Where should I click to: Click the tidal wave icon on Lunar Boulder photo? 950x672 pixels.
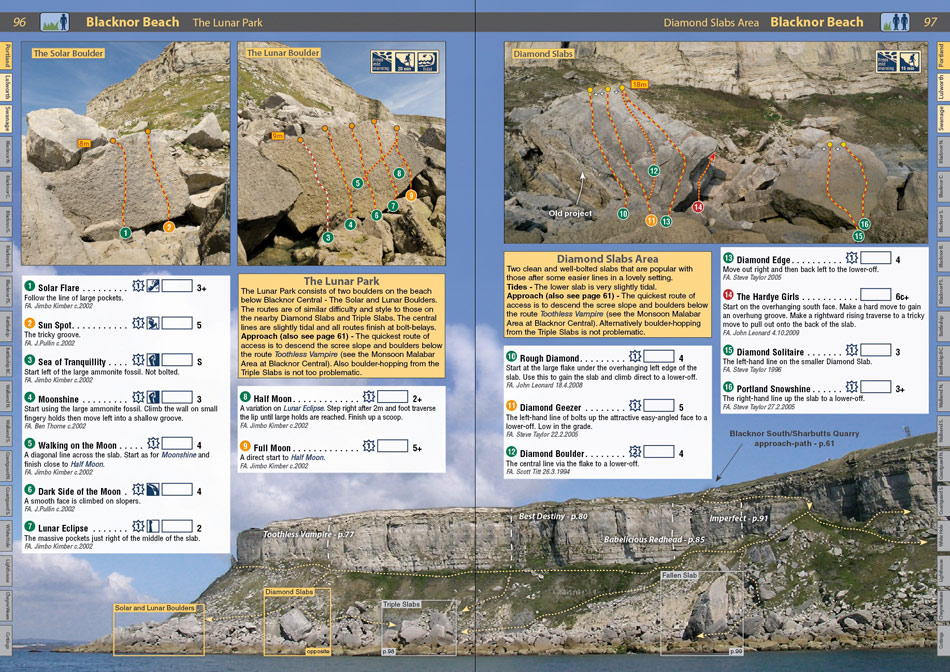(428, 61)
